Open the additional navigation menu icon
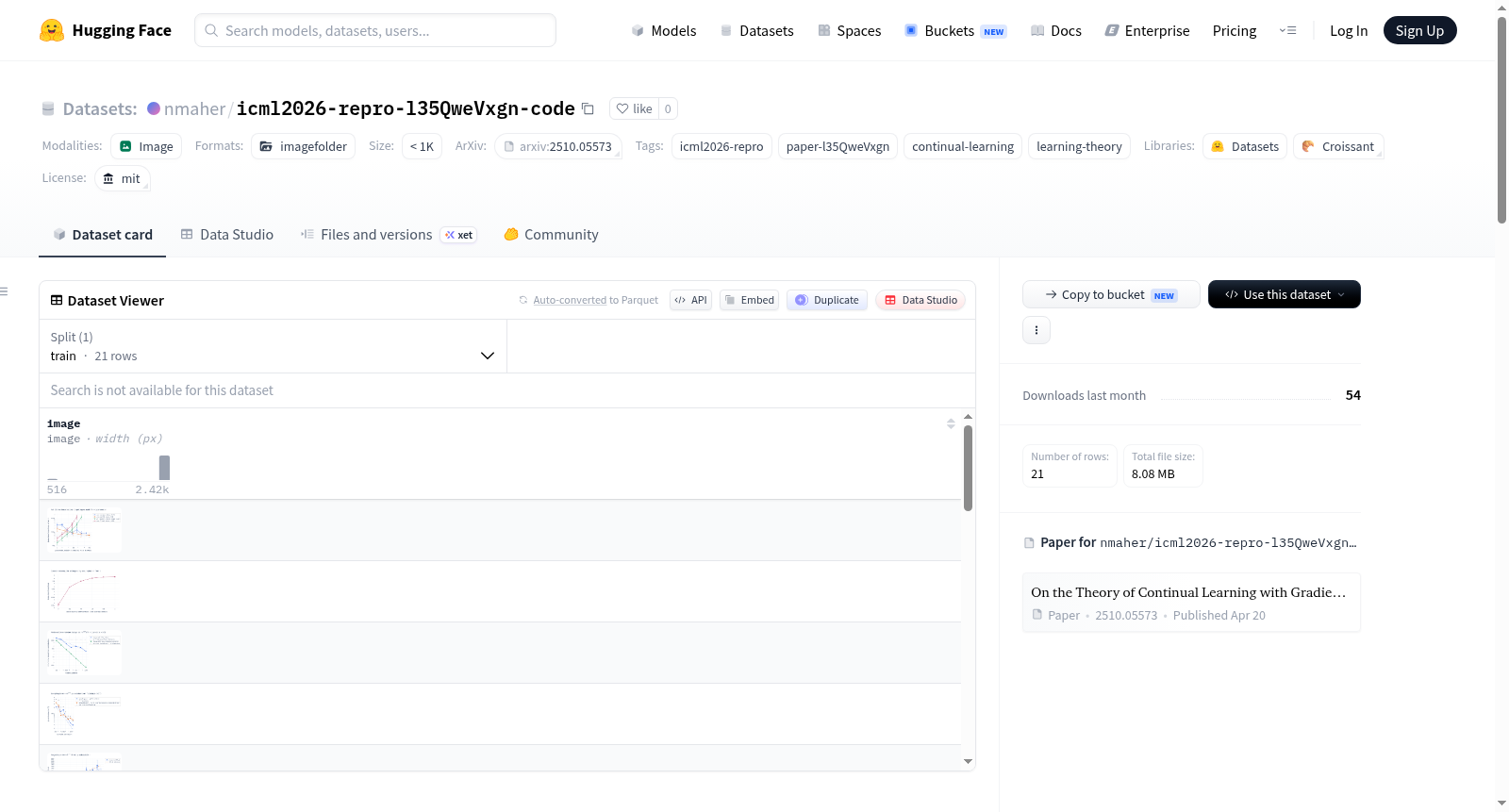1509x812 pixels. point(1287,30)
